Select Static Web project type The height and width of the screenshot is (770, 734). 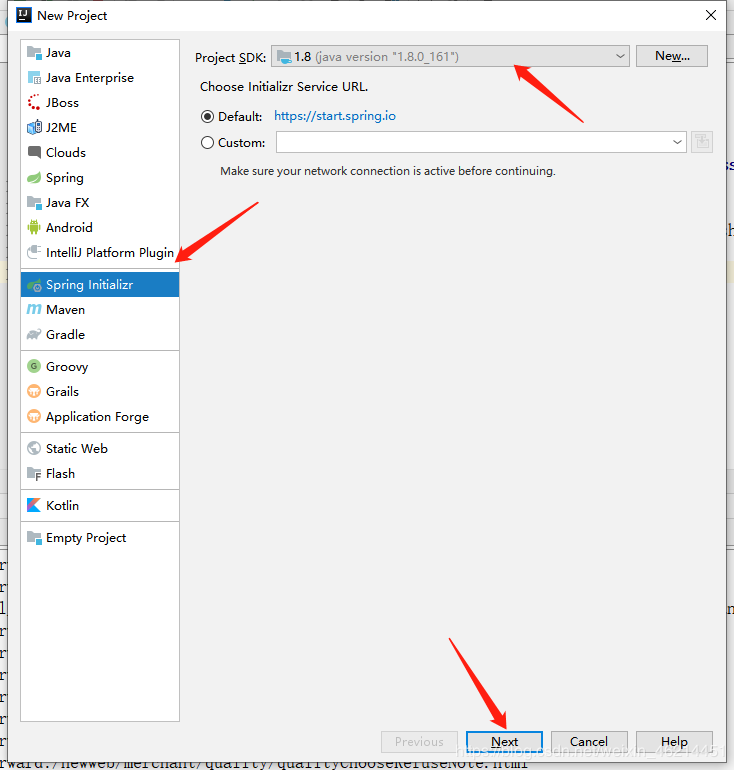click(100, 448)
